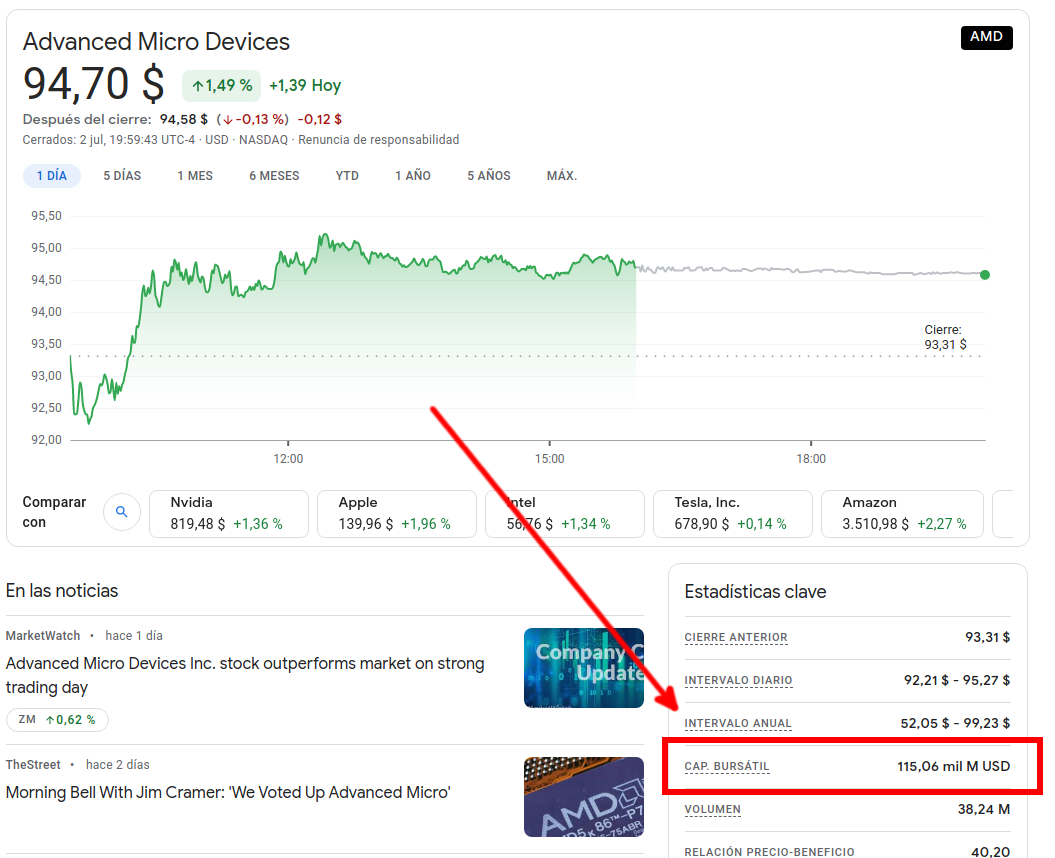Select the 1 DÍA time range tab
The image size is (1055, 858).
52,176
